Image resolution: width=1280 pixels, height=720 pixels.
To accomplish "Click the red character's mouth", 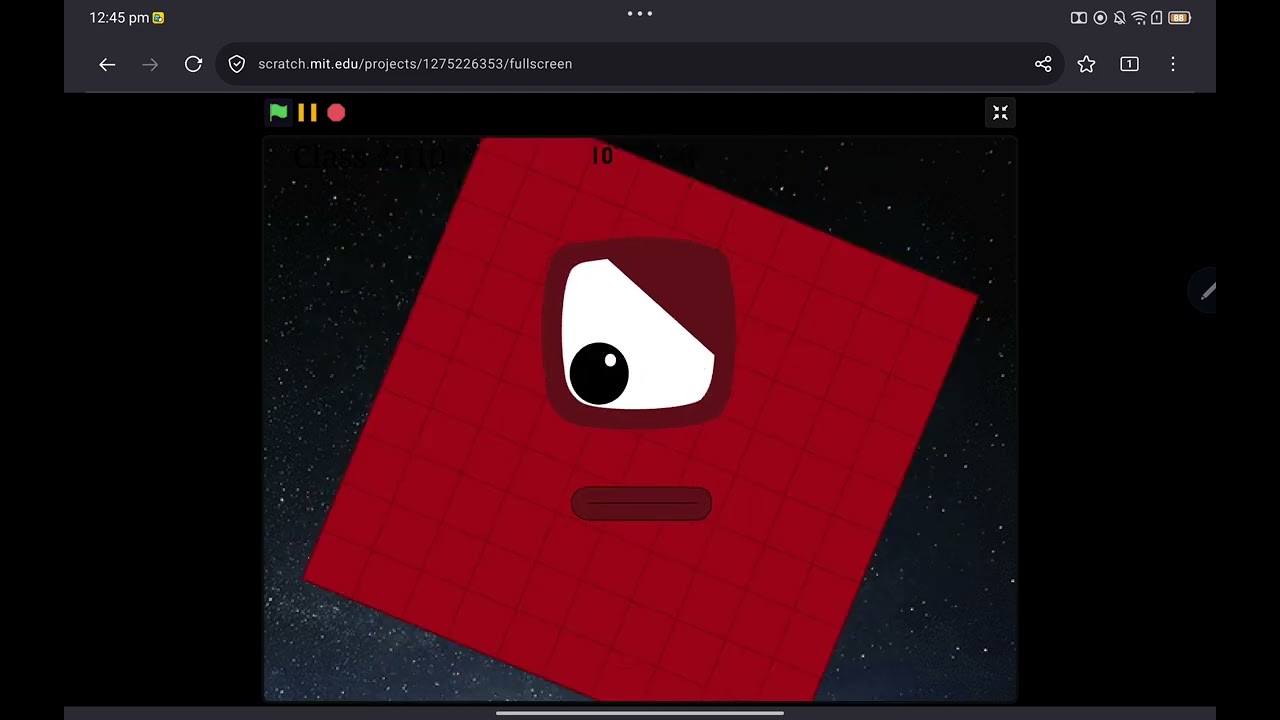I will point(641,504).
